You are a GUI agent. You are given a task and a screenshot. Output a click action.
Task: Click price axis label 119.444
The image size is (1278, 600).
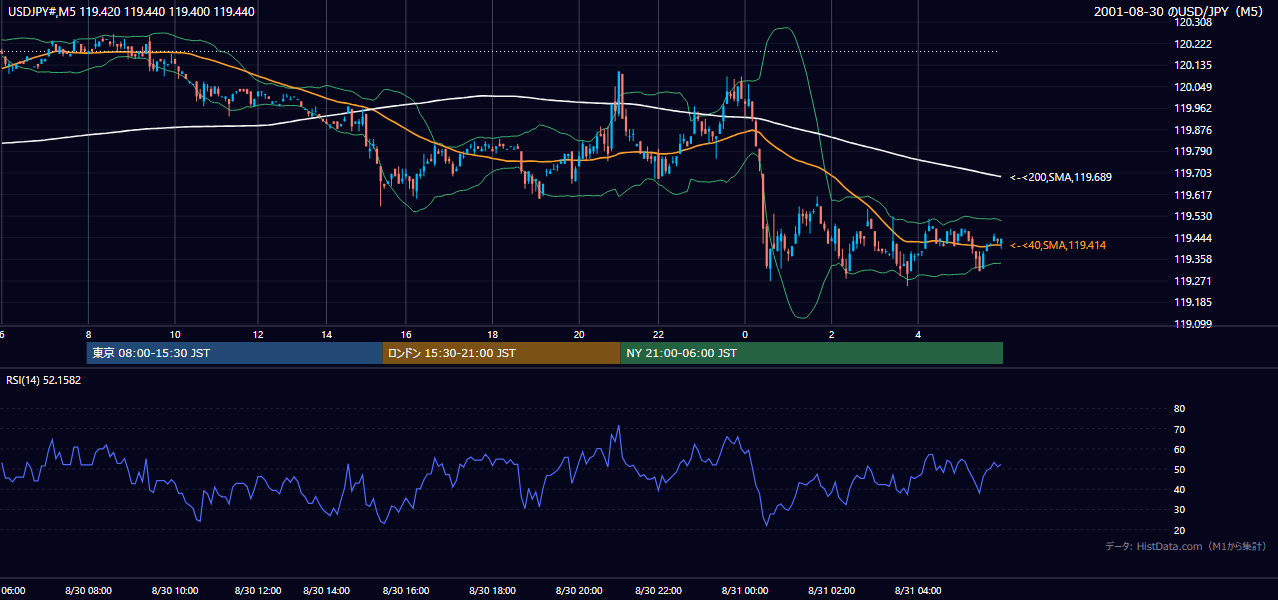pos(1193,238)
